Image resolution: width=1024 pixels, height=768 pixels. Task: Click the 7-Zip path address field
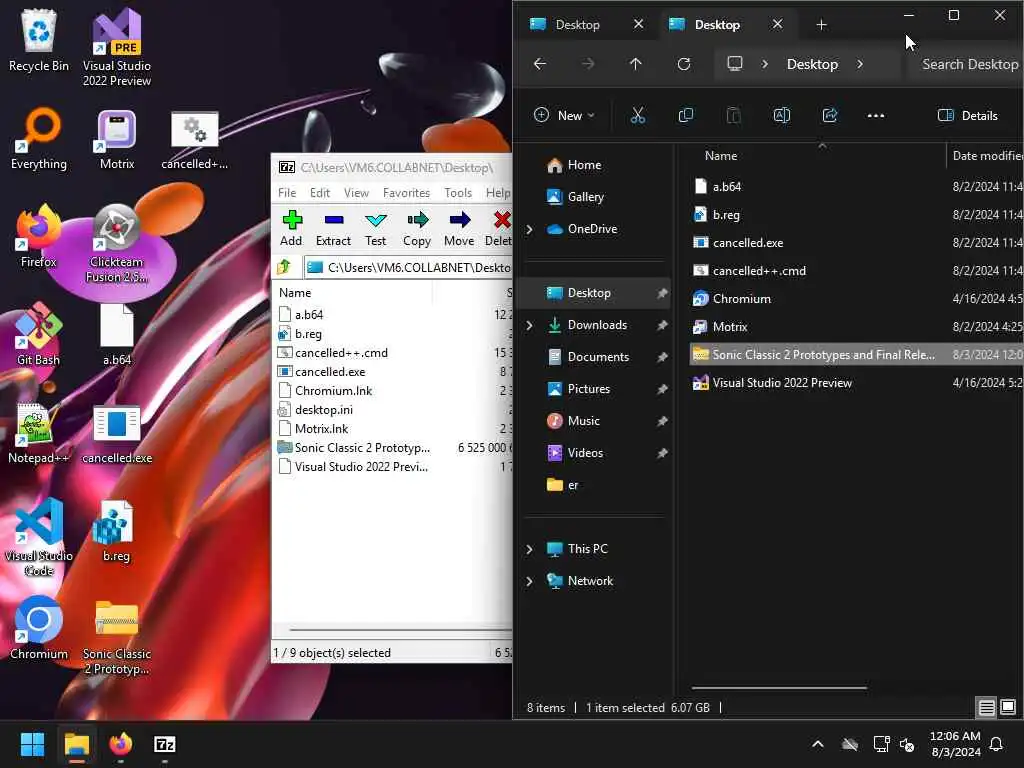pos(408,267)
